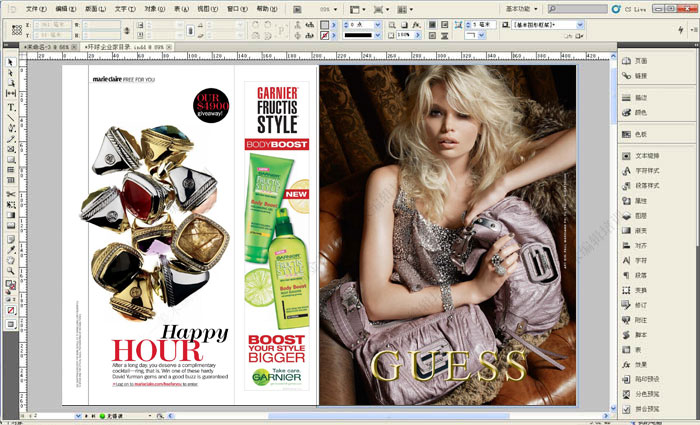This screenshot has height=425, width=700.
Task: Click the fill color swatch in control panel
Action: coord(325,25)
